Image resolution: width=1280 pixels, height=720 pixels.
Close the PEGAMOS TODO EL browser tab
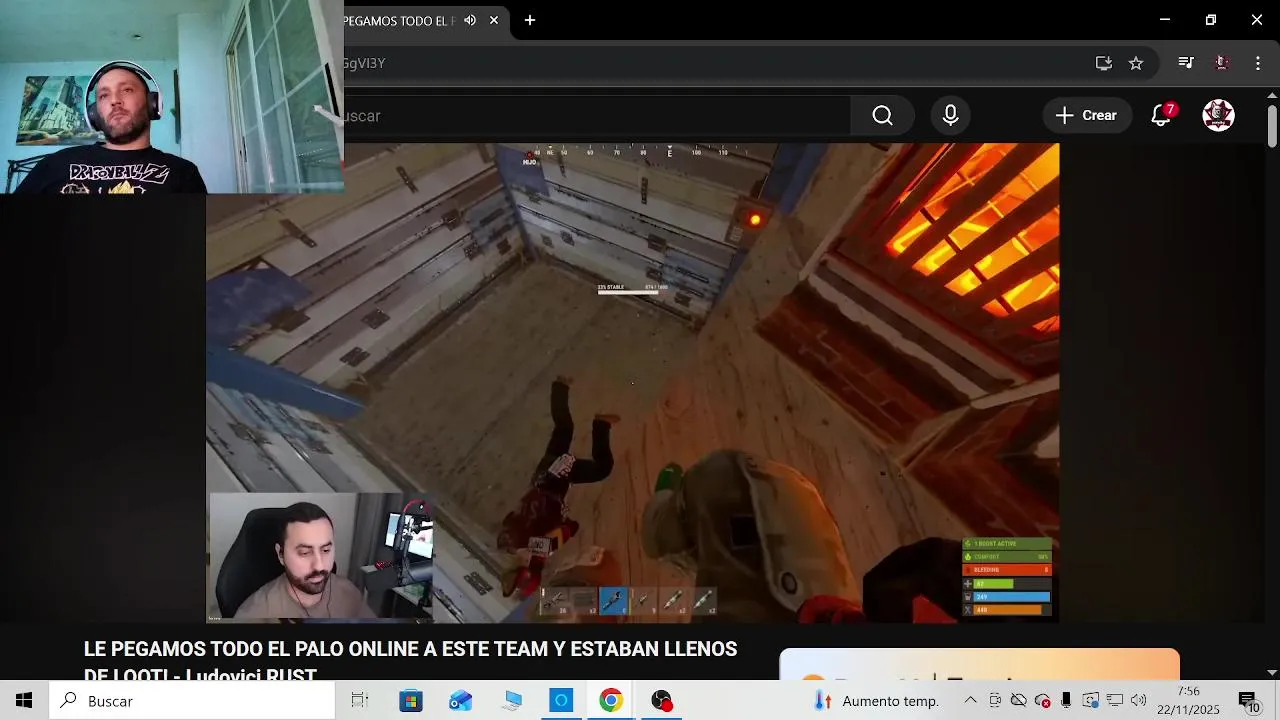(x=494, y=20)
